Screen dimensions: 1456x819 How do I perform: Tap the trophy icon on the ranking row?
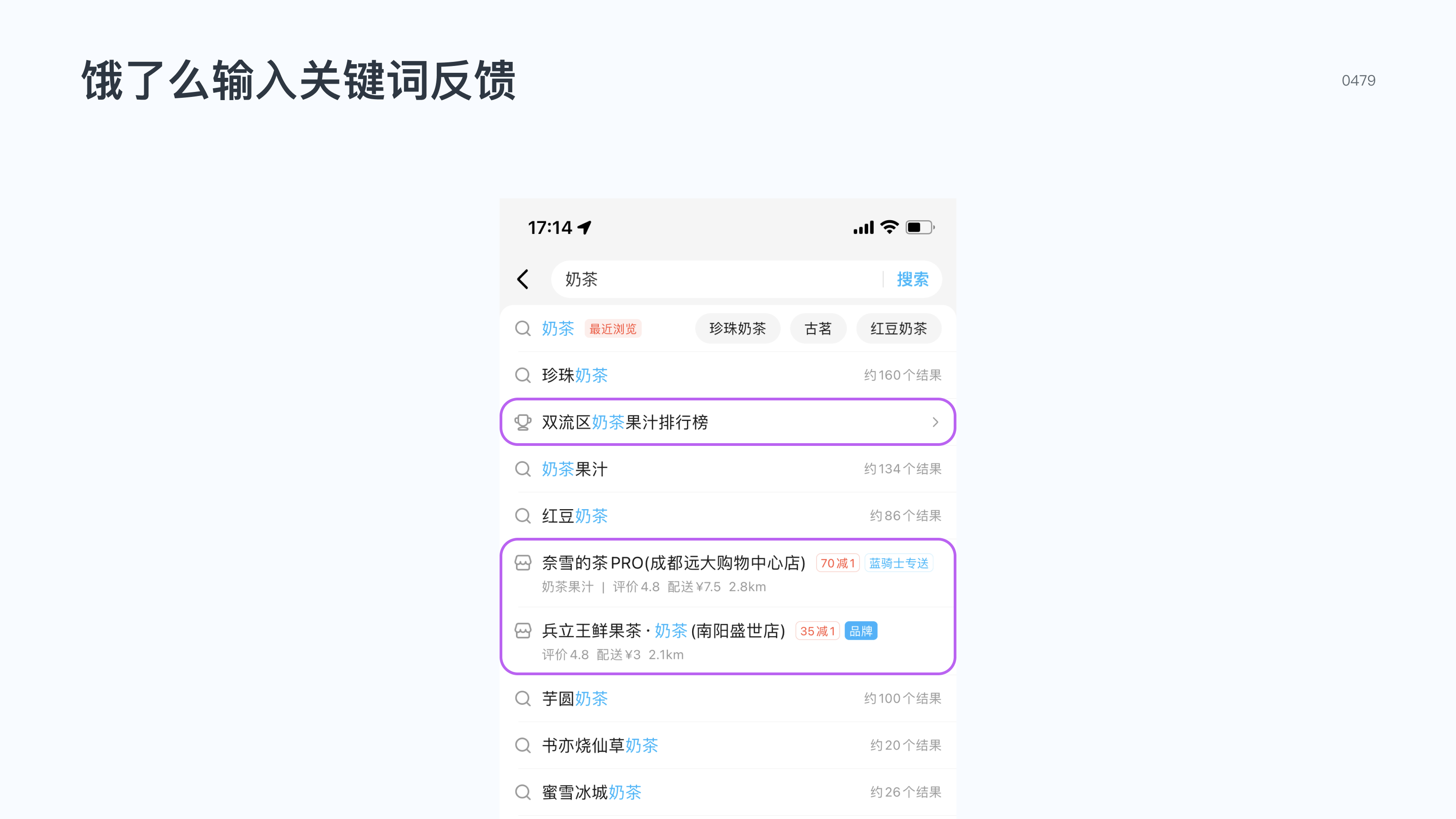tap(522, 422)
